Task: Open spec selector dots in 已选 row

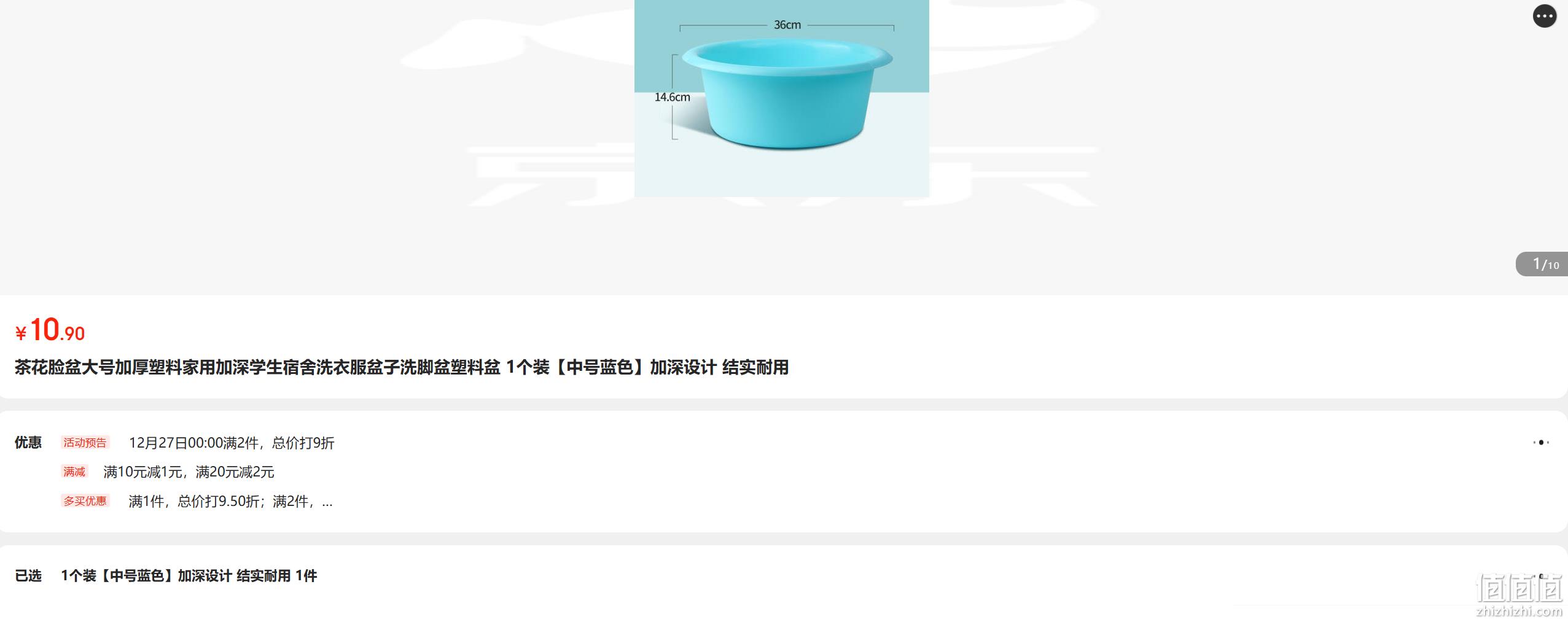Action: pyautogui.click(x=1540, y=575)
